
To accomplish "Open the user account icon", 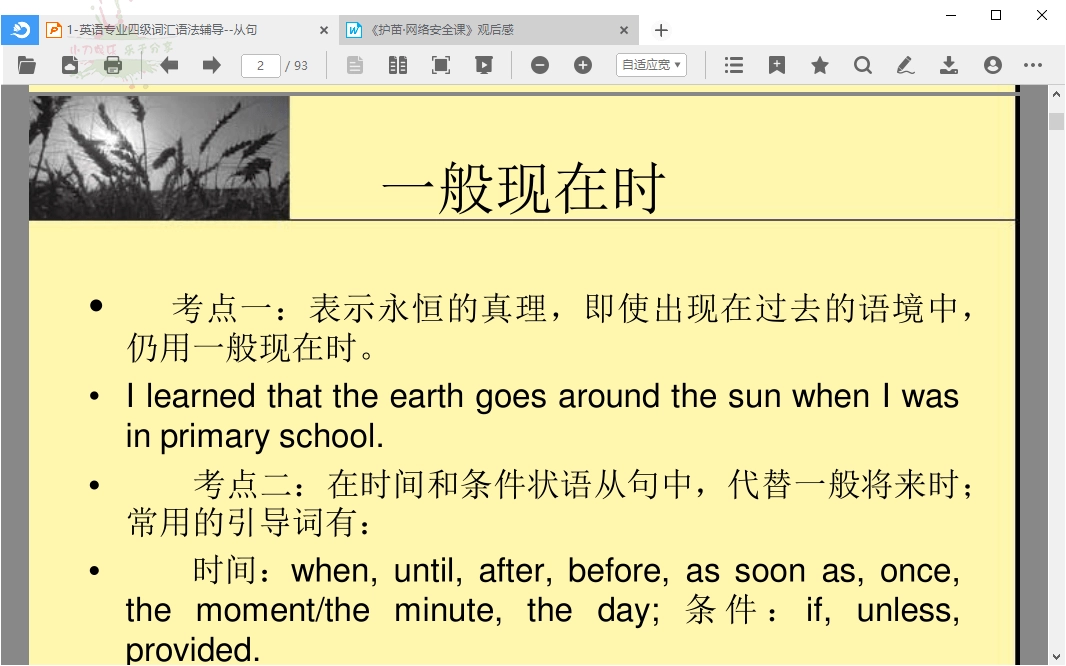I will pos(991,64).
